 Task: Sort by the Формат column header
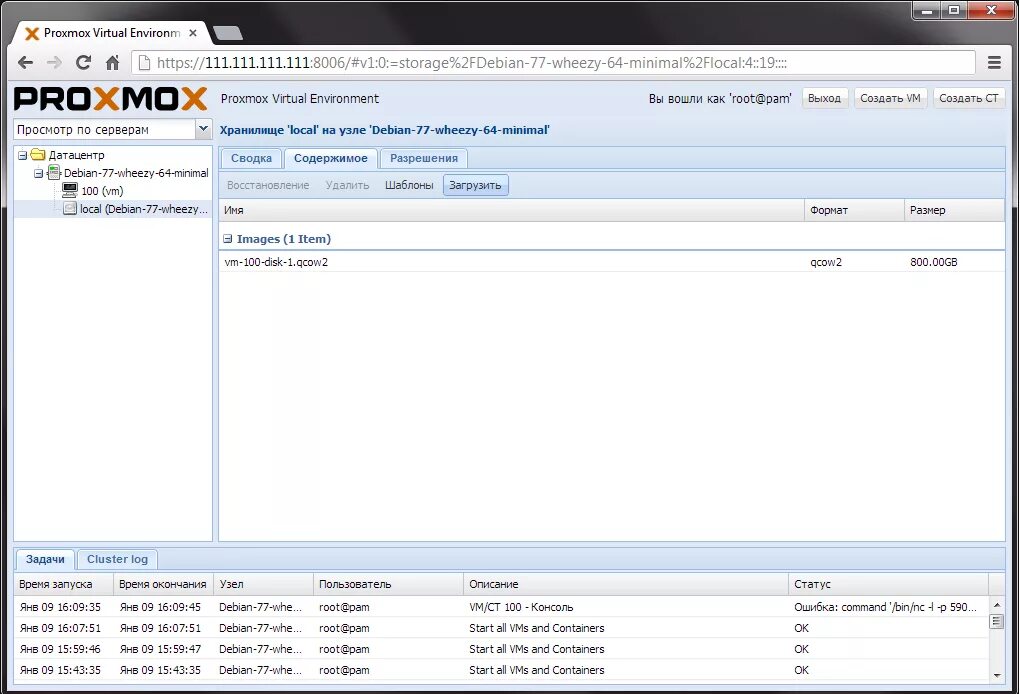pos(854,210)
